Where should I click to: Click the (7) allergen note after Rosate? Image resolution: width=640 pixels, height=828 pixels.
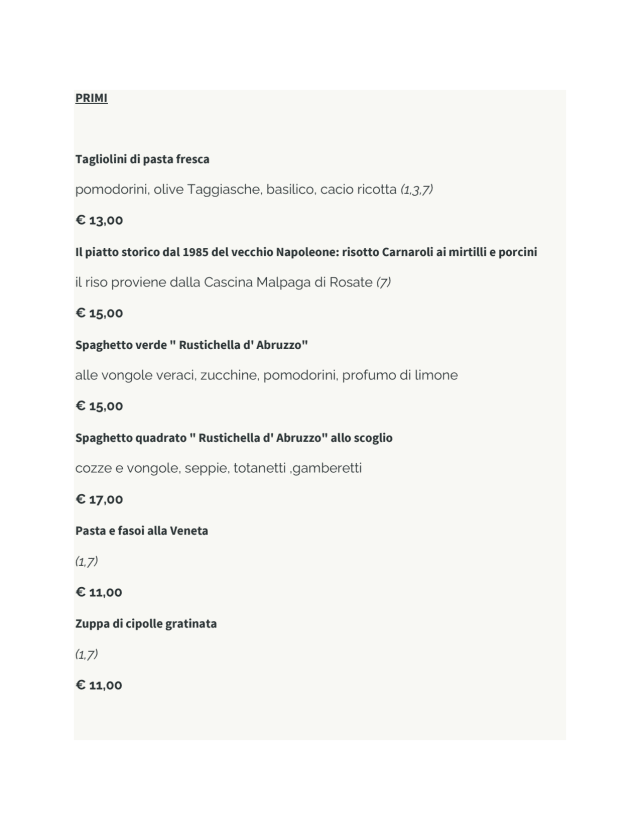(x=383, y=282)
